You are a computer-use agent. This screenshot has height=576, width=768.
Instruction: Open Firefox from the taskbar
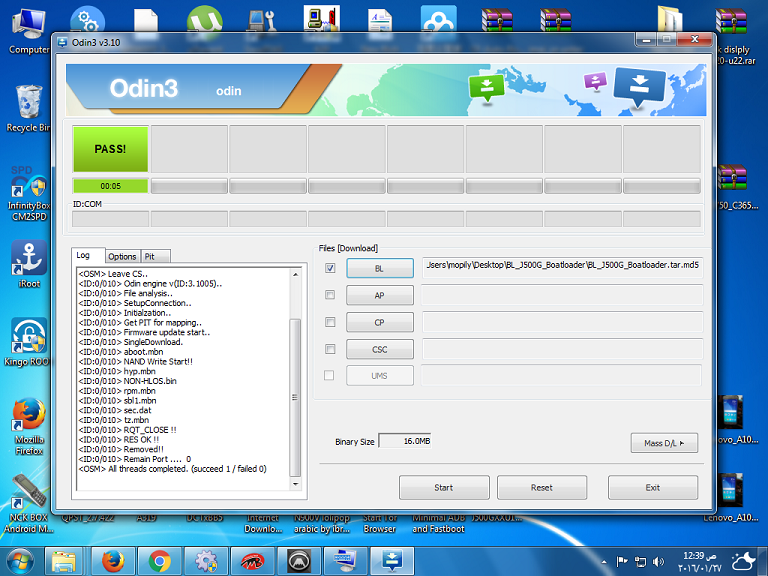(113, 561)
